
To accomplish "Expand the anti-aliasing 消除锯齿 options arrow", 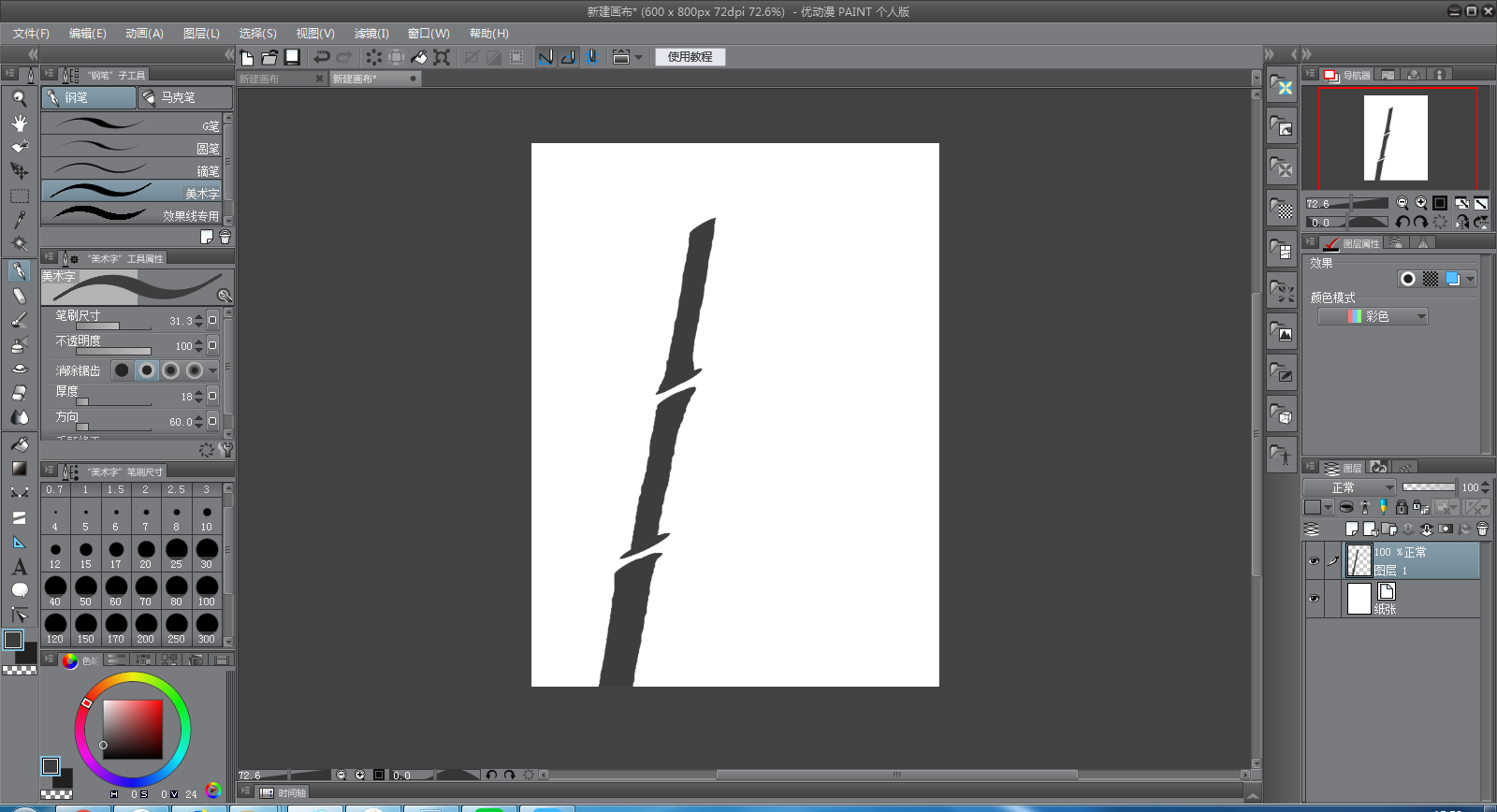I will (213, 370).
